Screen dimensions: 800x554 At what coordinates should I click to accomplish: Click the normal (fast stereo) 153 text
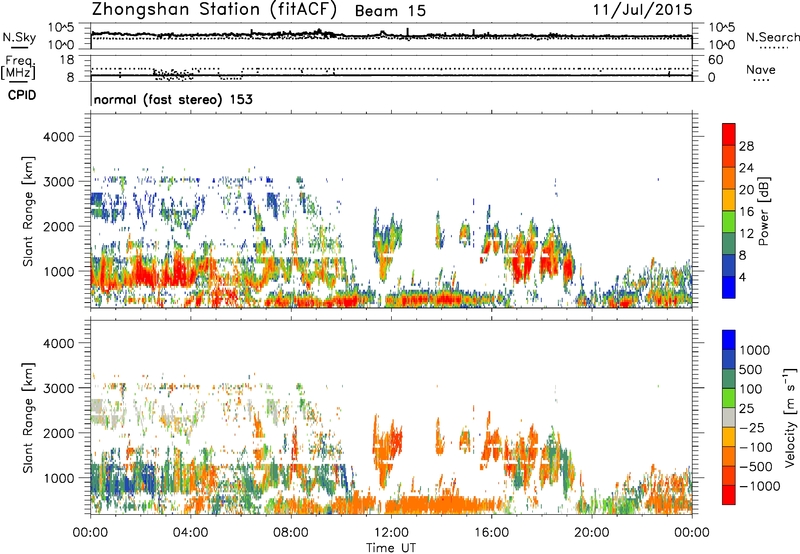(x=173, y=99)
